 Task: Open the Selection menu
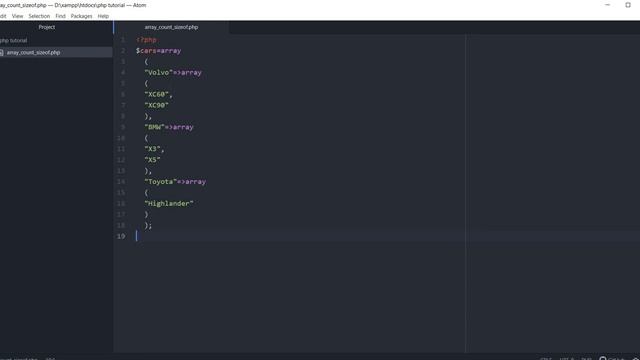(39, 16)
